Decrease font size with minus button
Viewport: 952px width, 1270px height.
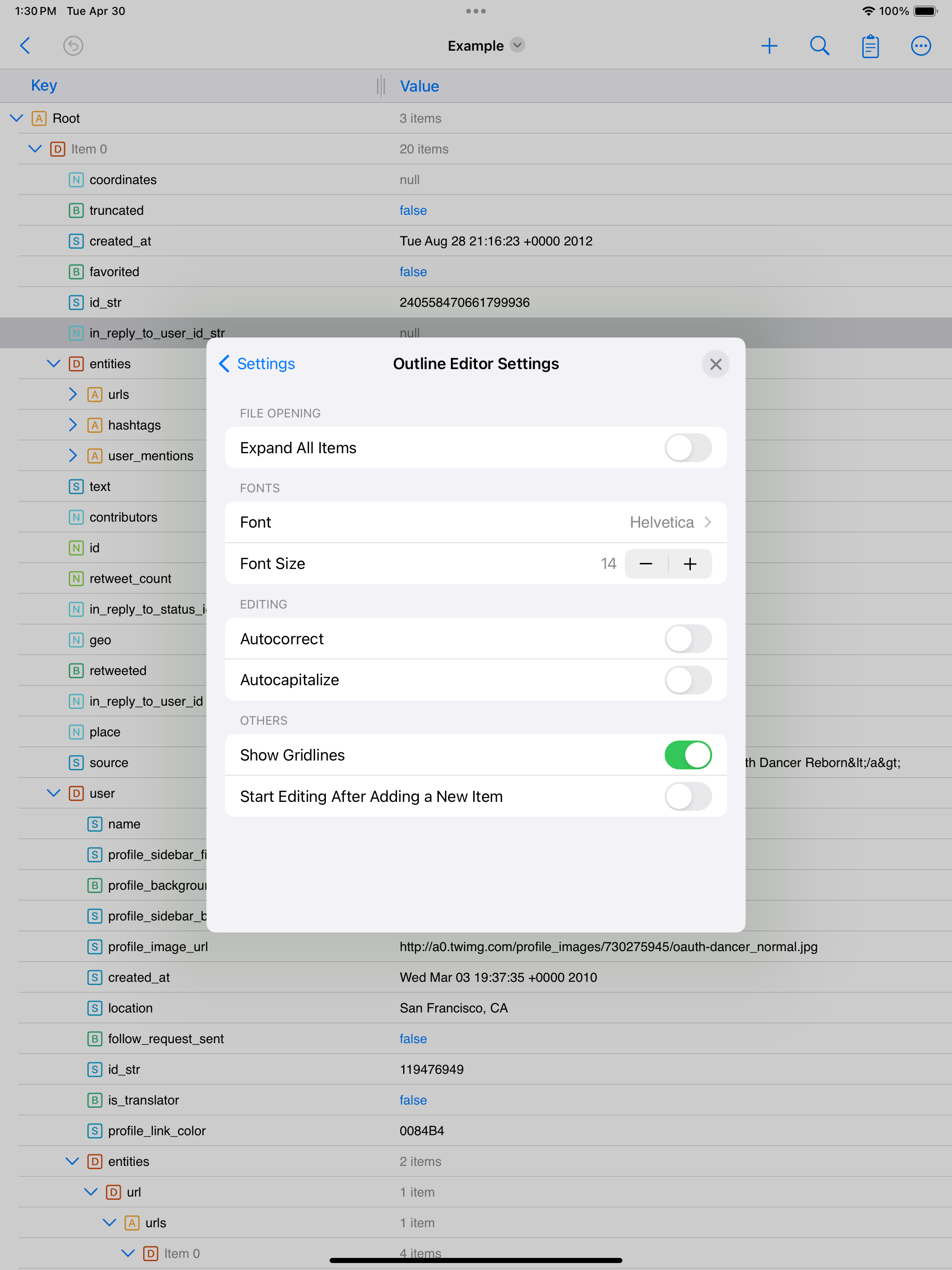pyautogui.click(x=646, y=564)
